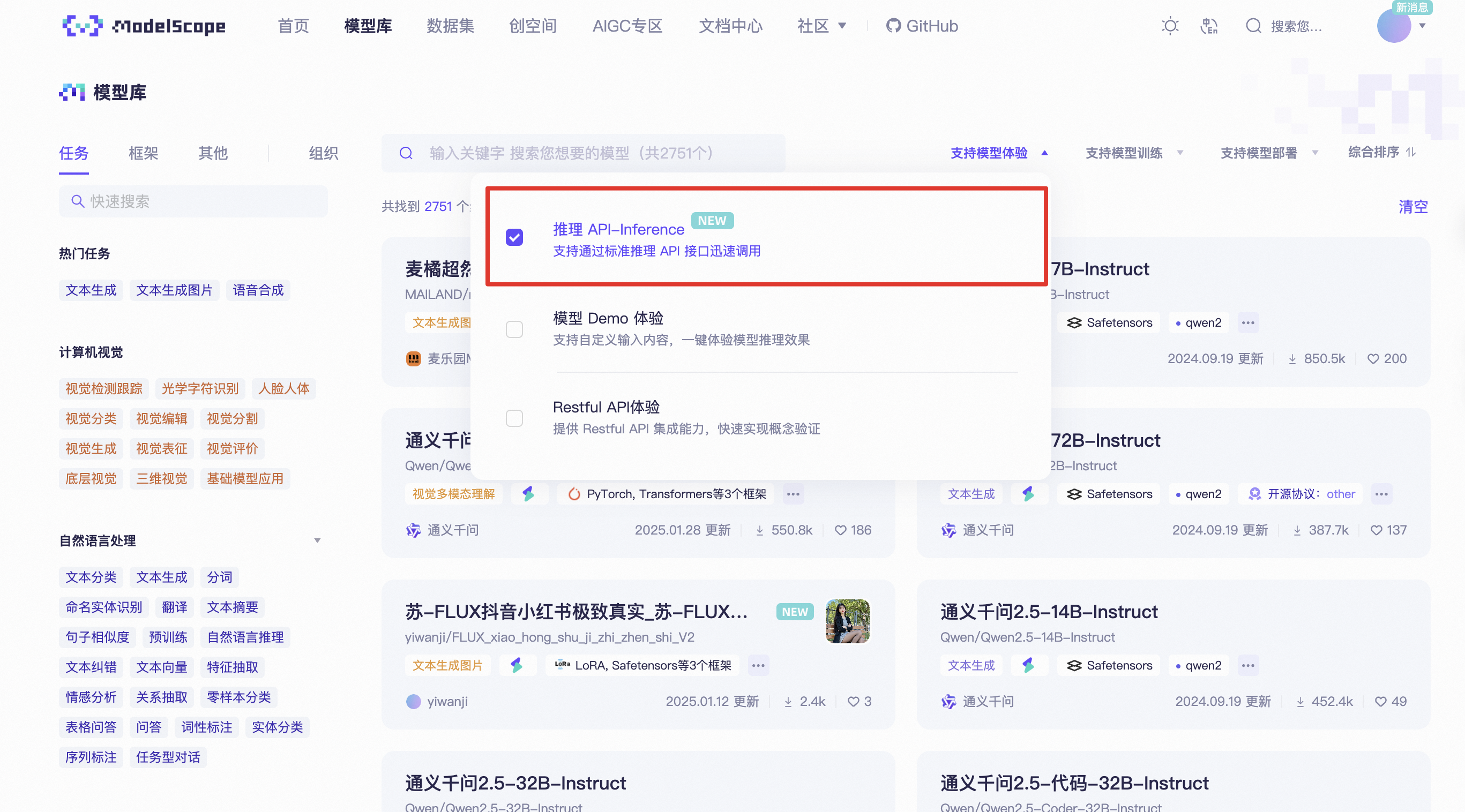Open the 苏-FLUX model thumbnail image

click(847, 621)
